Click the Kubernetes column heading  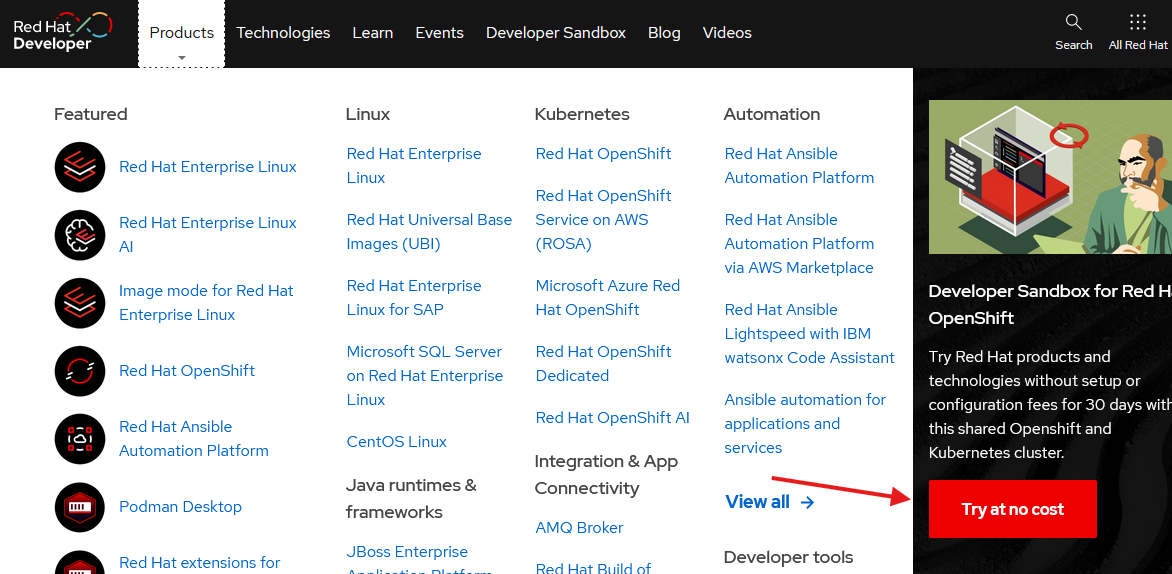tap(582, 114)
